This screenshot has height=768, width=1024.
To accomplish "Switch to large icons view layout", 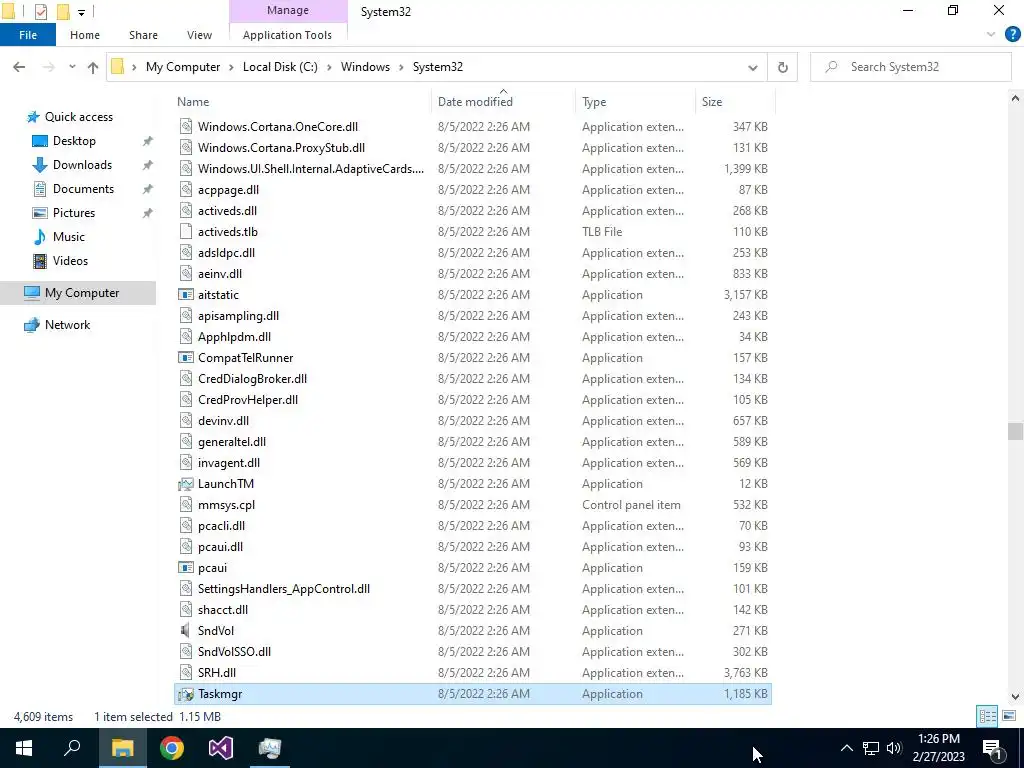I will click(x=1008, y=716).
